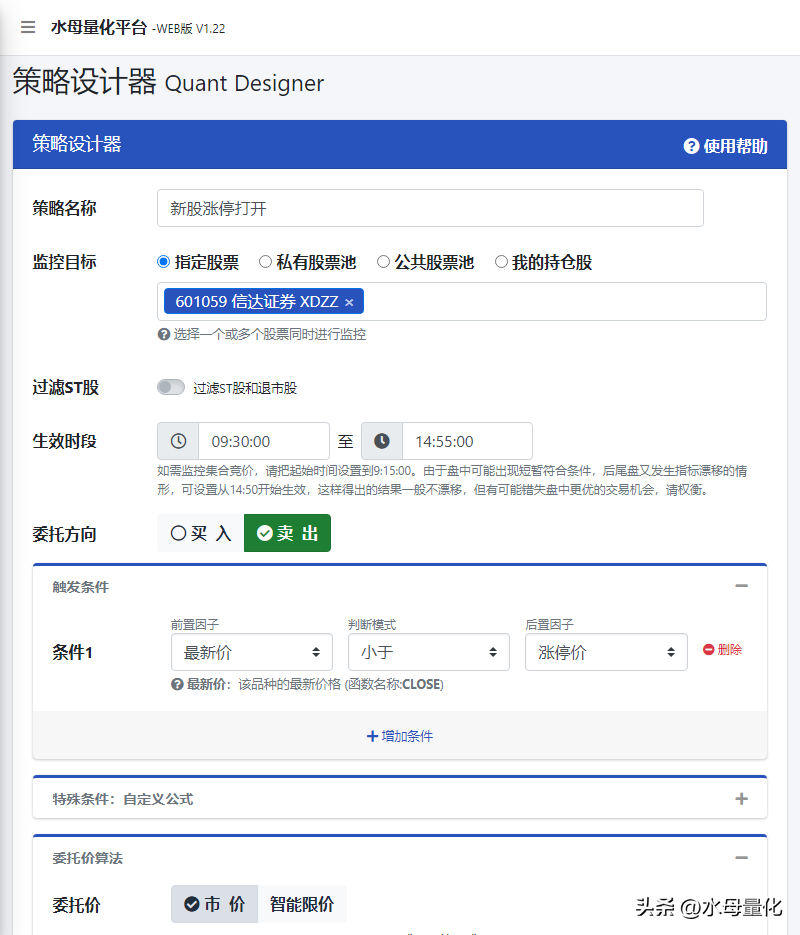Click the end time clock icon
The width and height of the screenshot is (800, 935).
coord(382,441)
